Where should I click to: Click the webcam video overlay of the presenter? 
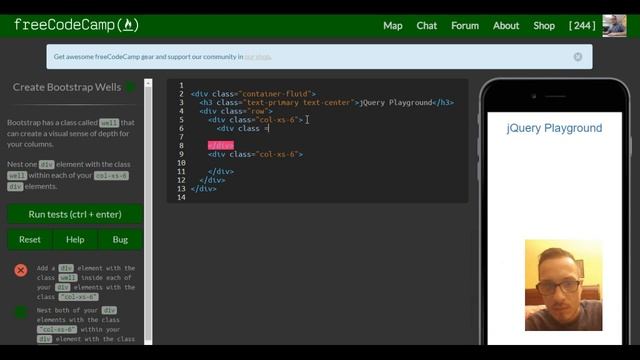point(563,285)
